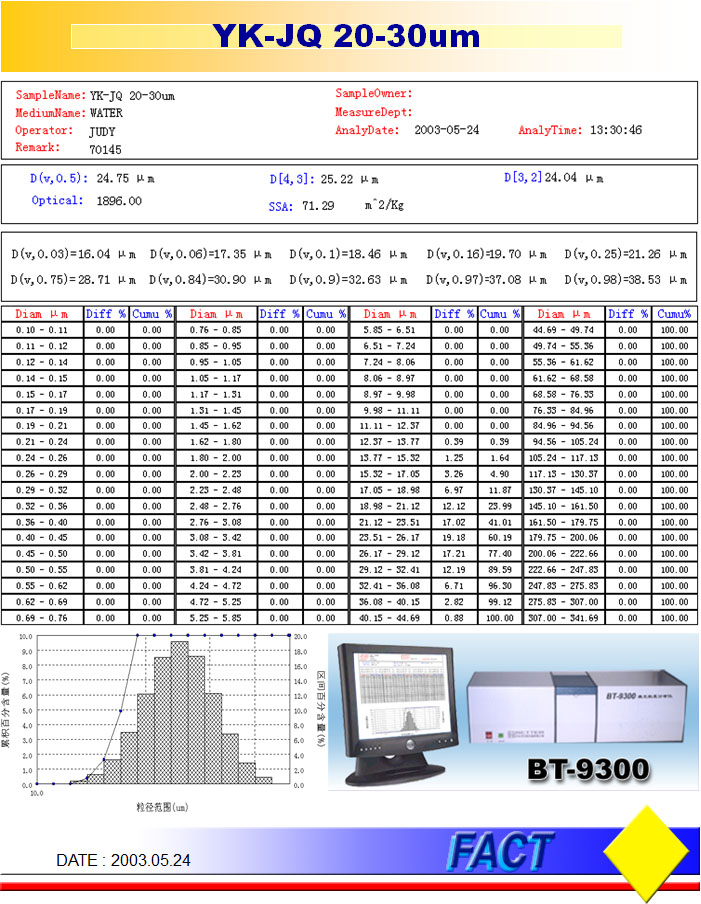Click the "MeasureDept:" label
This screenshot has width=701, height=904.
point(374,112)
